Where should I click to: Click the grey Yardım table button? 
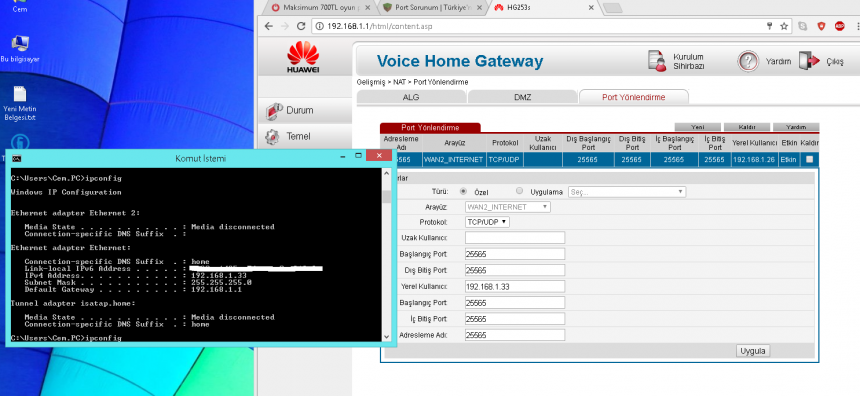[x=796, y=127]
